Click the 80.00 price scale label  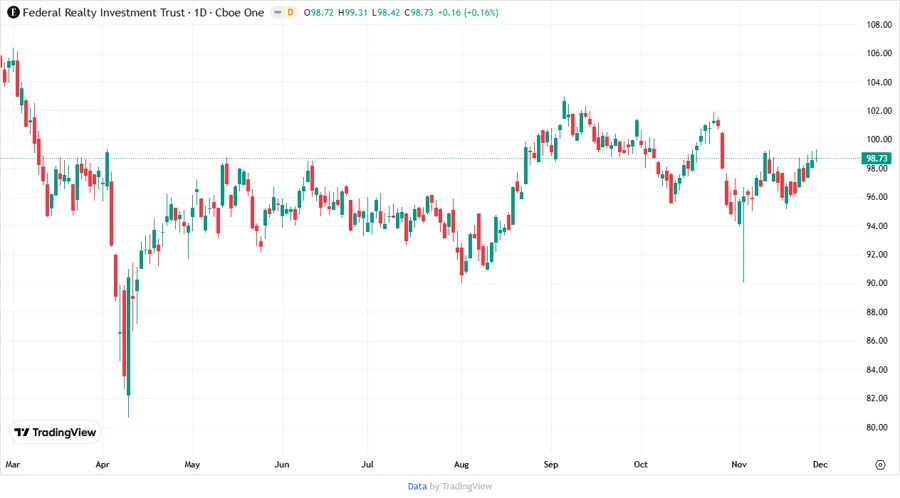pos(879,427)
